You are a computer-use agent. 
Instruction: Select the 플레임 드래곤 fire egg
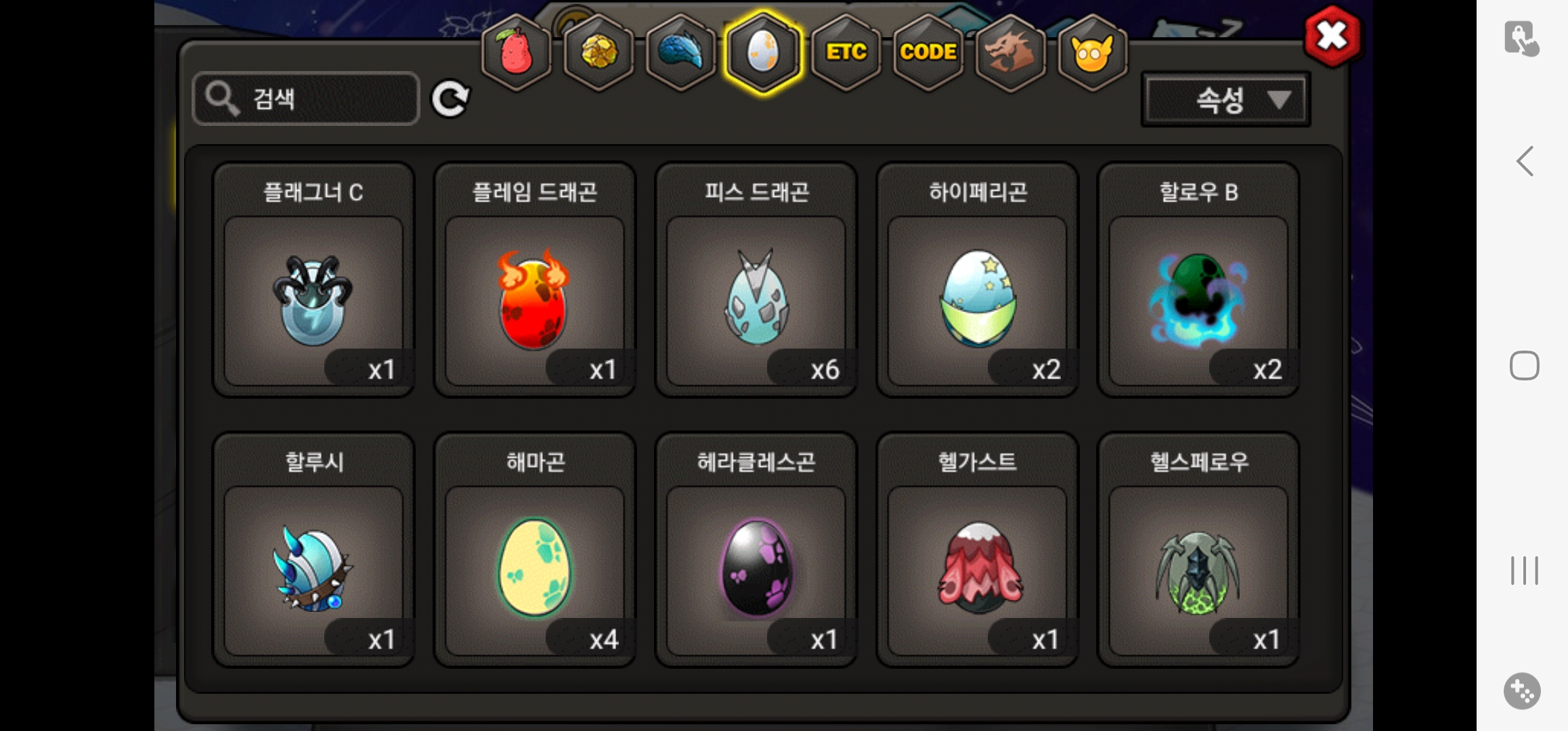(x=535, y=279)
